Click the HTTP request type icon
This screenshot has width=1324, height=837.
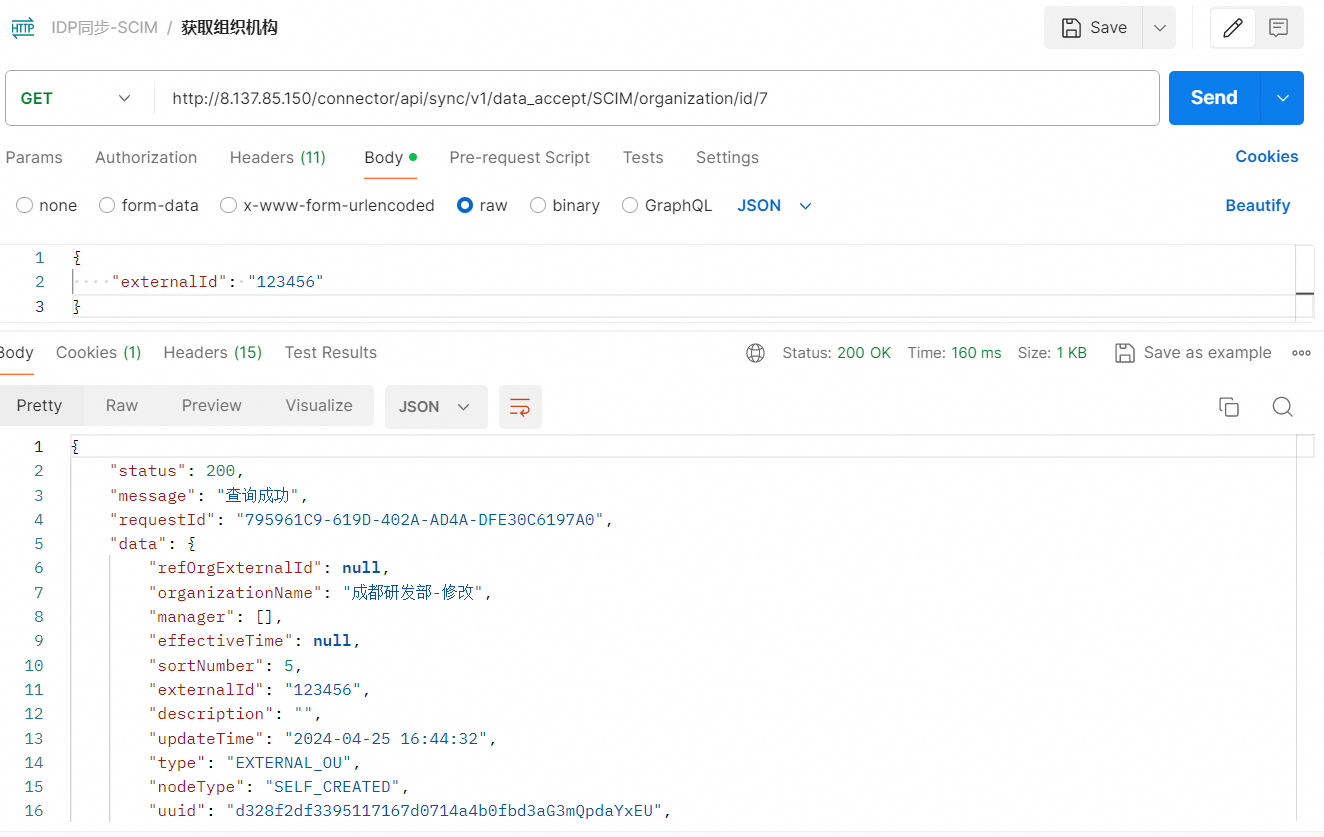(x=23, y=28)
